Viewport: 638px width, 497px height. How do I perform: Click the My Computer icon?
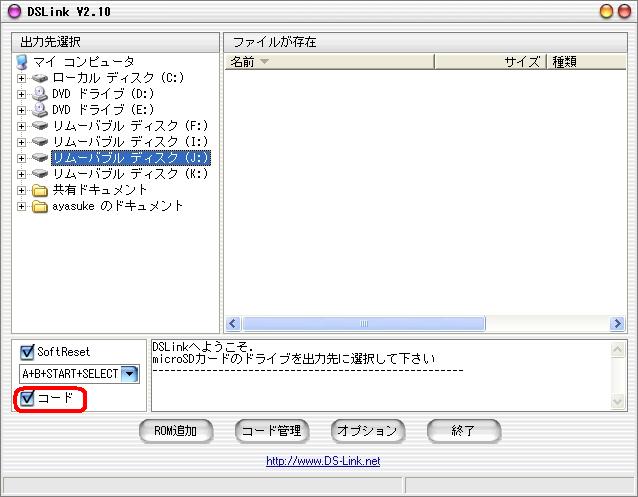click(x=22, y=62)
